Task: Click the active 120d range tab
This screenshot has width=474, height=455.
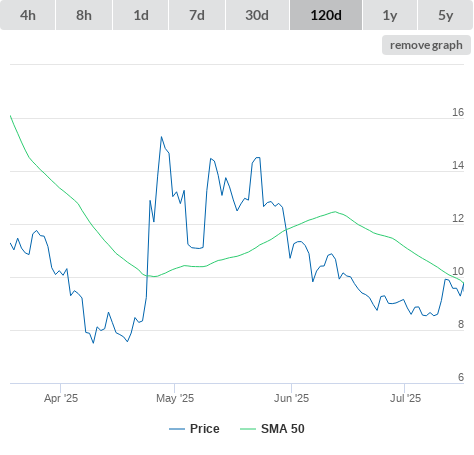Action: click(x=326, y=15)
